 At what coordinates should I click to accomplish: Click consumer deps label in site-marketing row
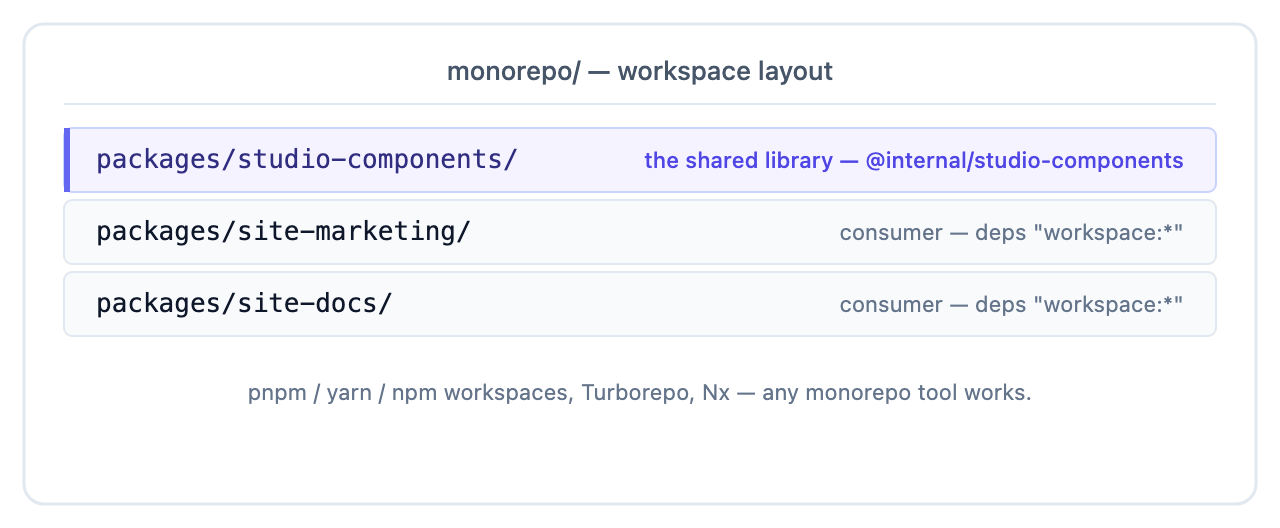coord(1011,232)
